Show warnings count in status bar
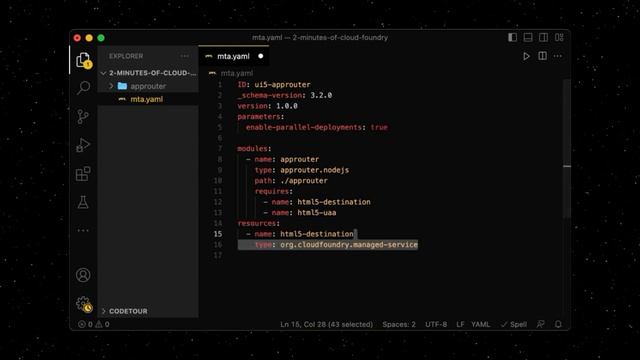The image size is (640, 360). [x=102, y=324]
